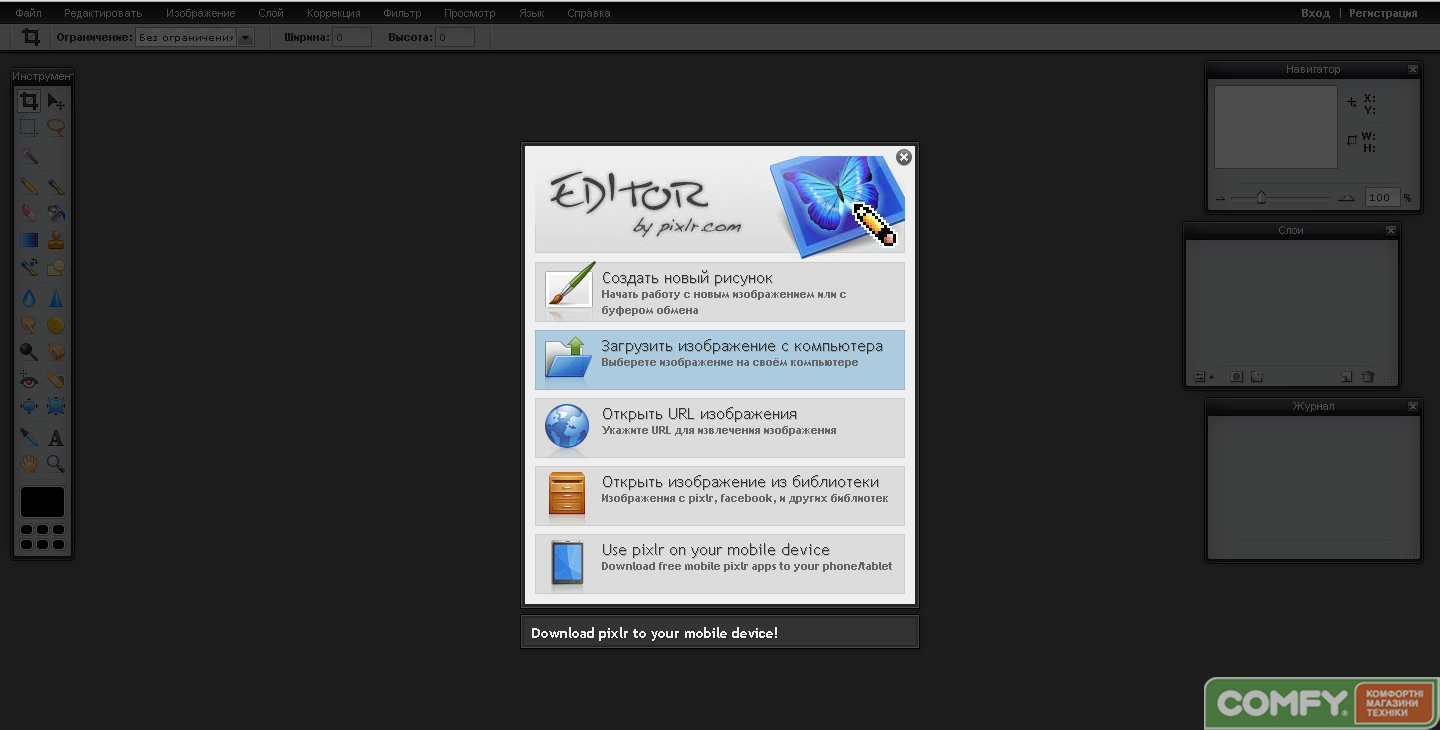The width and height of the screenshot is (1440, 730).
Task: Select the Red Eye Reduction tool
Action: [x=29, y=380]
